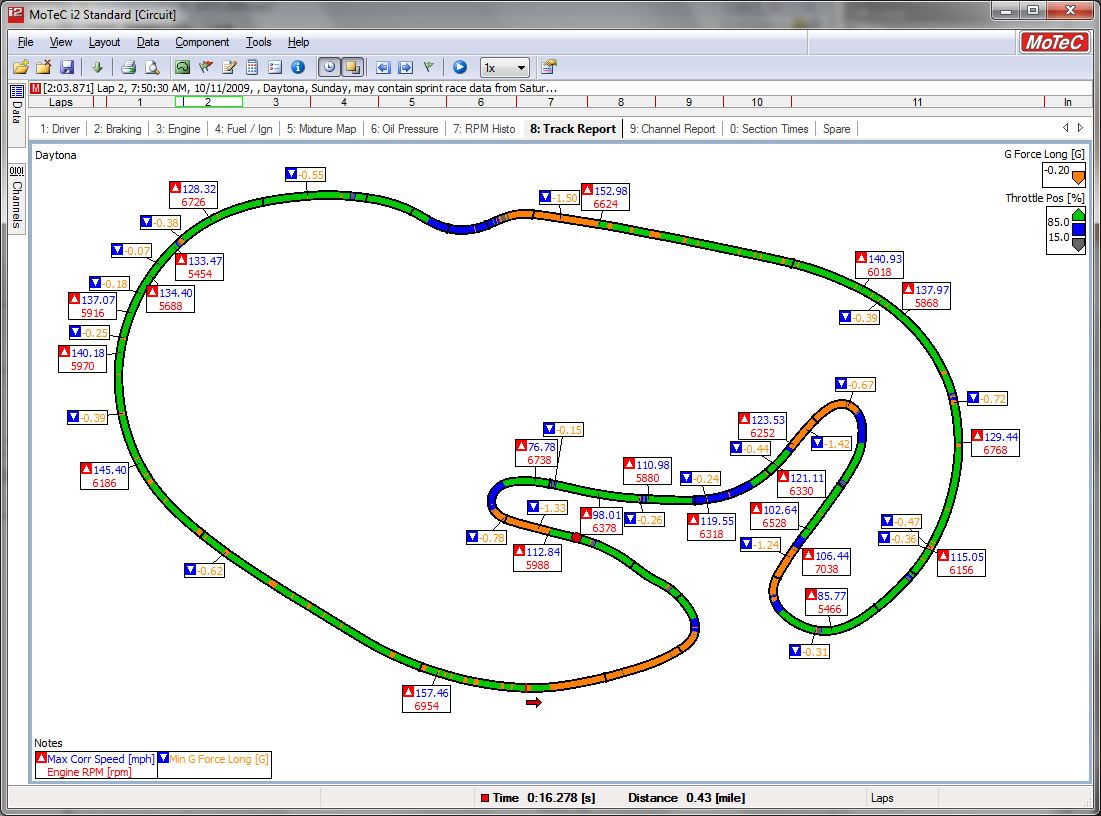Switch to the 5: Mixture Map tab

pyautogui.click(x=322, y=129)
